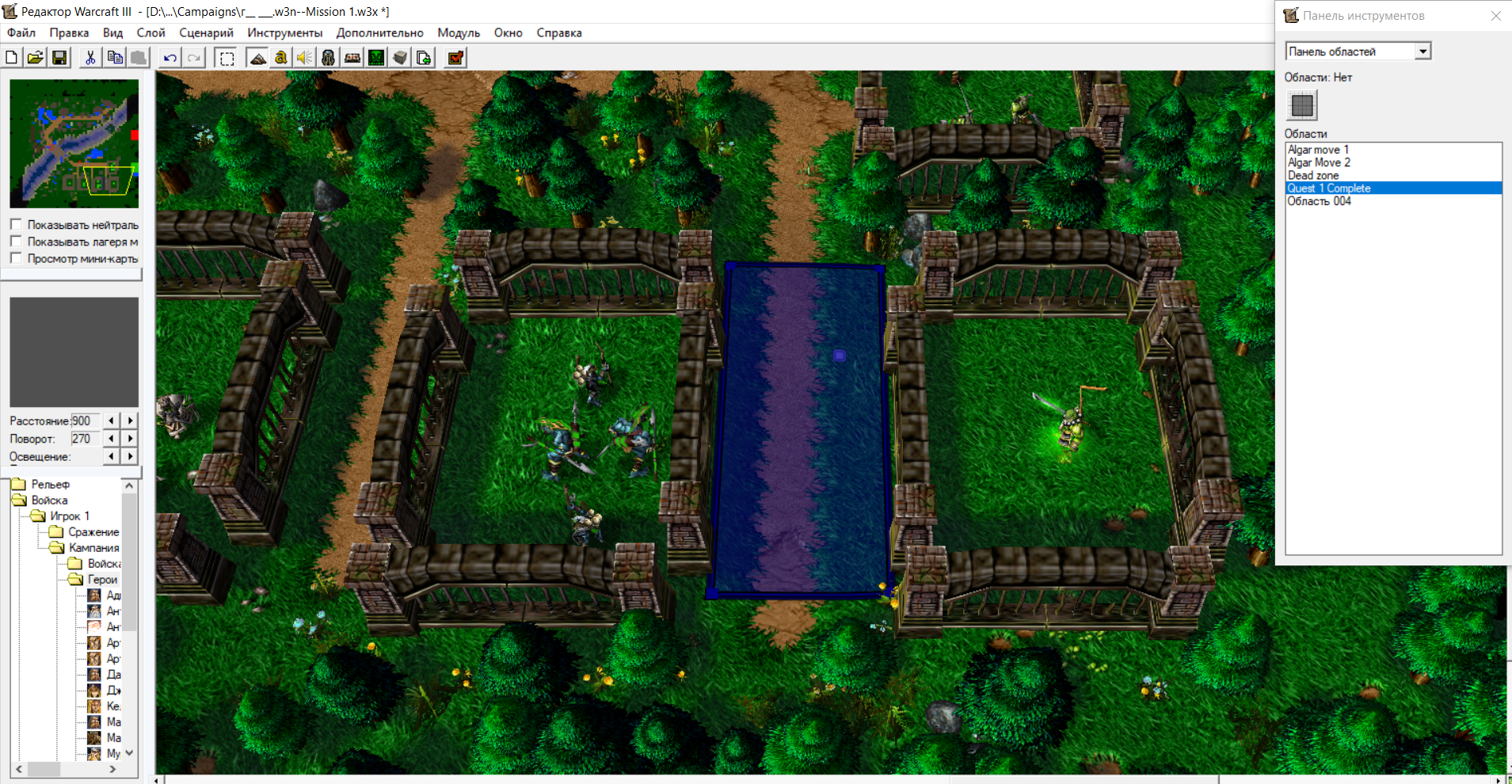Undo the last action
The height and width of the screenshot is (784, 1512).
point(169,58)
